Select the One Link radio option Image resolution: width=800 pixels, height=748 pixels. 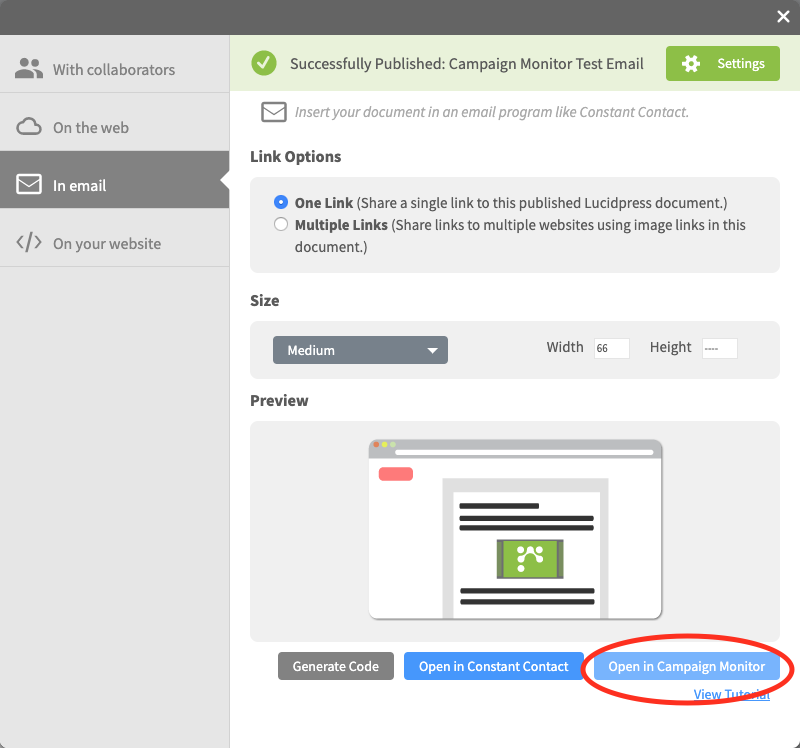pyautogui.click(x=281, y=202)
